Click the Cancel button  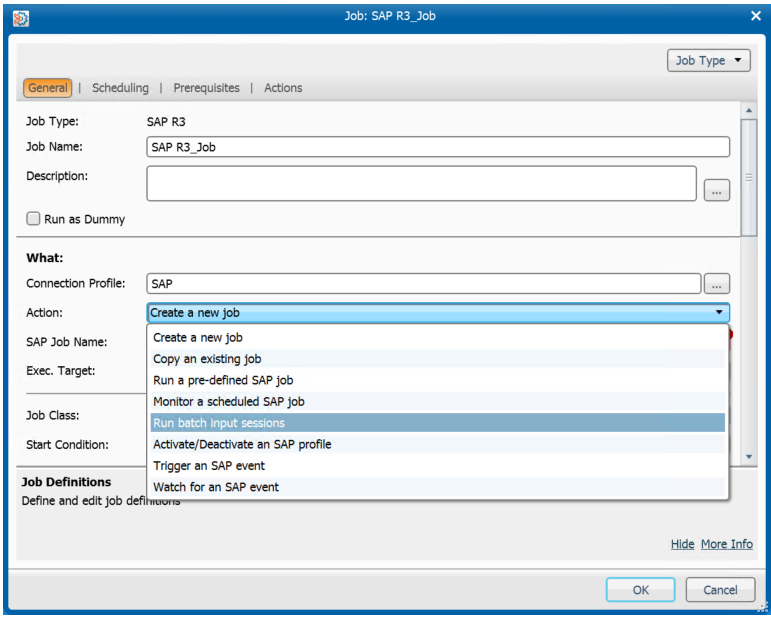pyautogui.click(x=720, y=589)
